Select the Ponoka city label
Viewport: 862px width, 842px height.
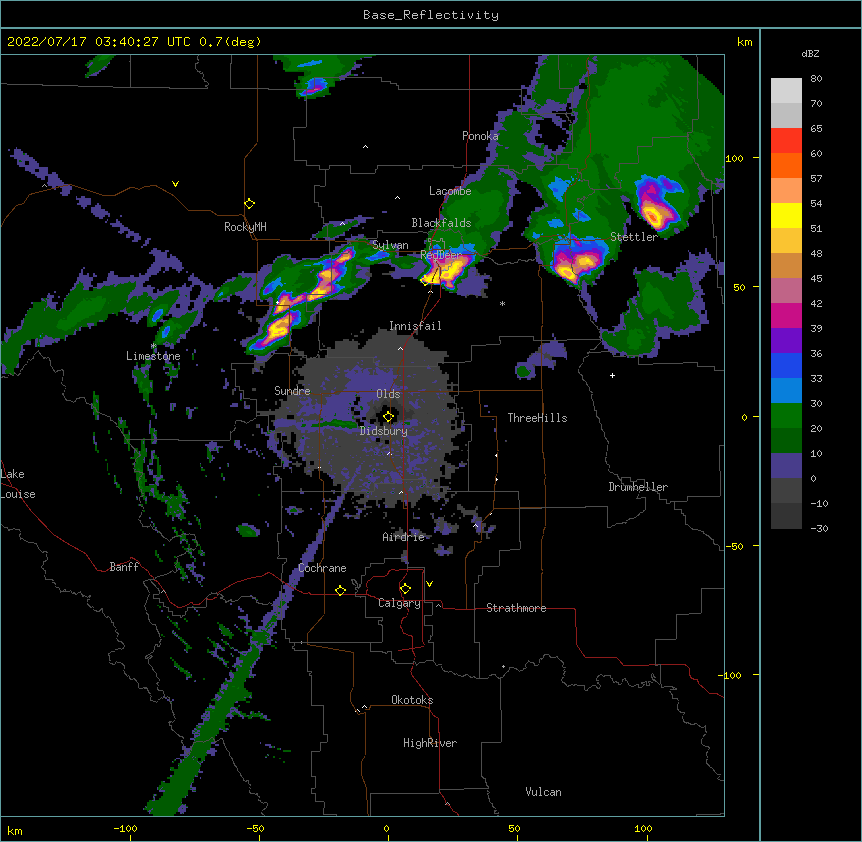[480, 136]
